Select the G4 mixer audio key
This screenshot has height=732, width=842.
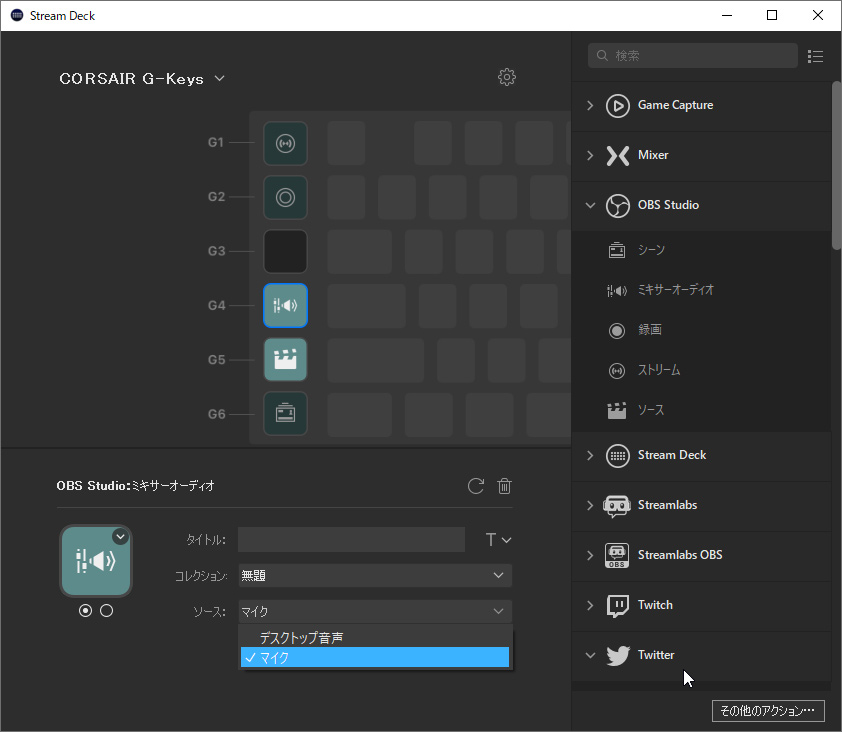point(285,306)
